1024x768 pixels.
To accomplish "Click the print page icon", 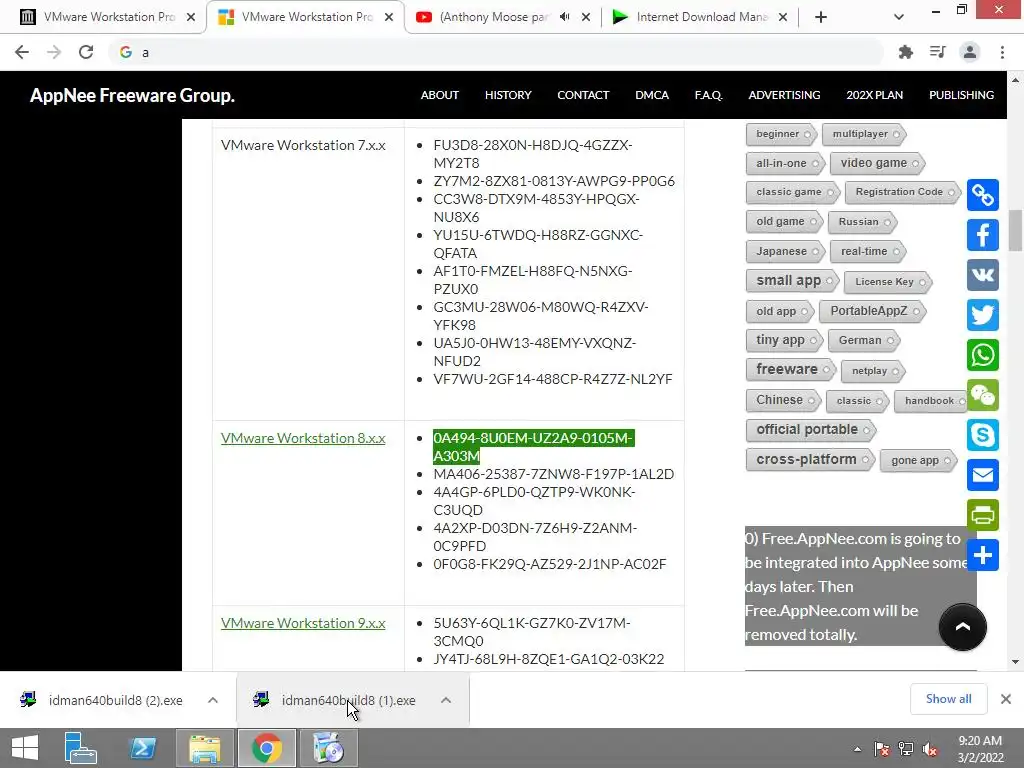I will 982,515.
